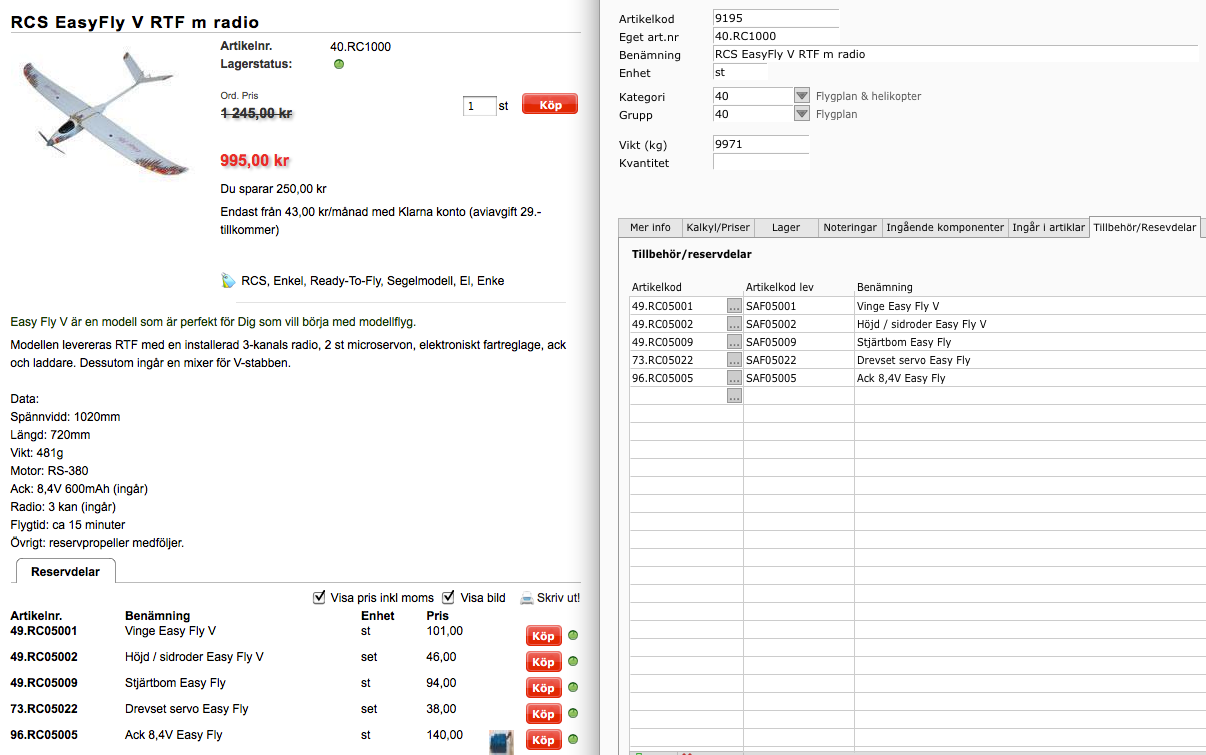Click the Grupp code field showing 40
The width and height of the screenshot is (1206, 755).
tap(753, 114)
